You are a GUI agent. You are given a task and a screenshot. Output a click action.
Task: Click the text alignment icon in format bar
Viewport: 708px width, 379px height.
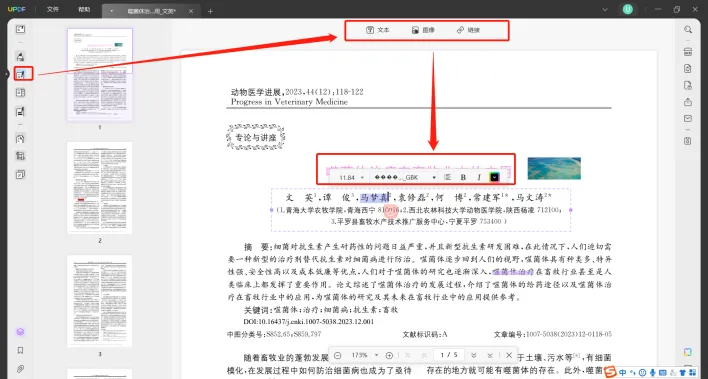447,178
